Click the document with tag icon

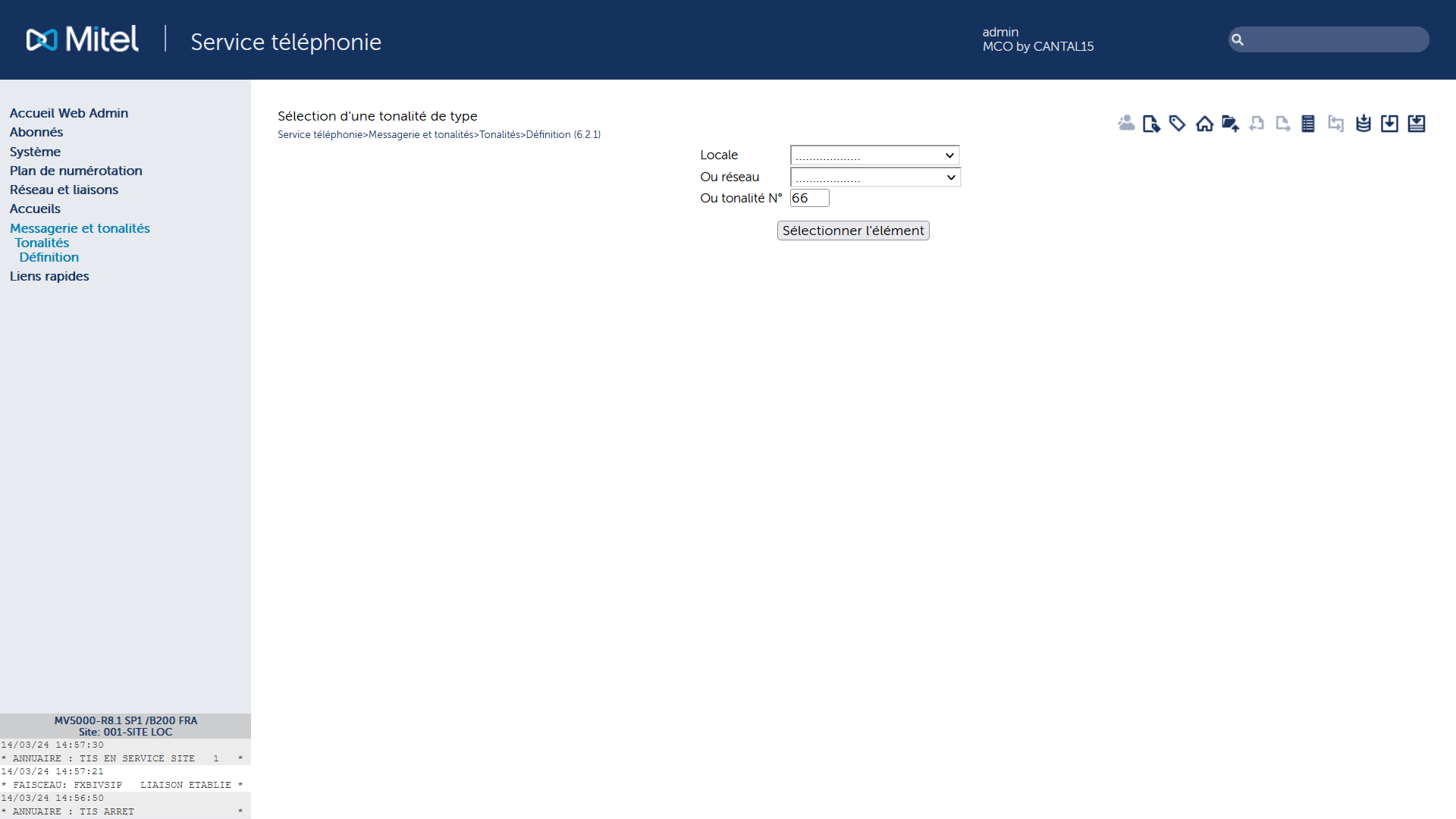coord(1152,124)
